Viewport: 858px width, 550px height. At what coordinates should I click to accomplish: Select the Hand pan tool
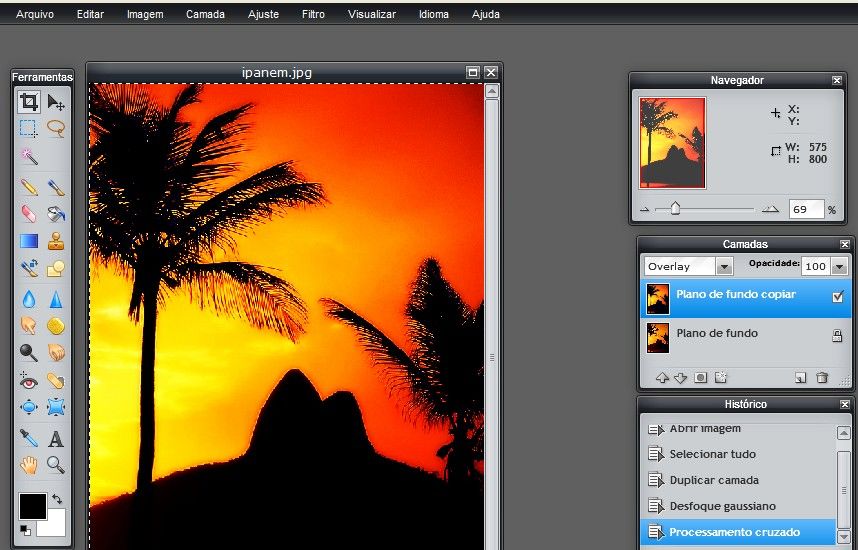pyautogui.click(x=29, y=465)
